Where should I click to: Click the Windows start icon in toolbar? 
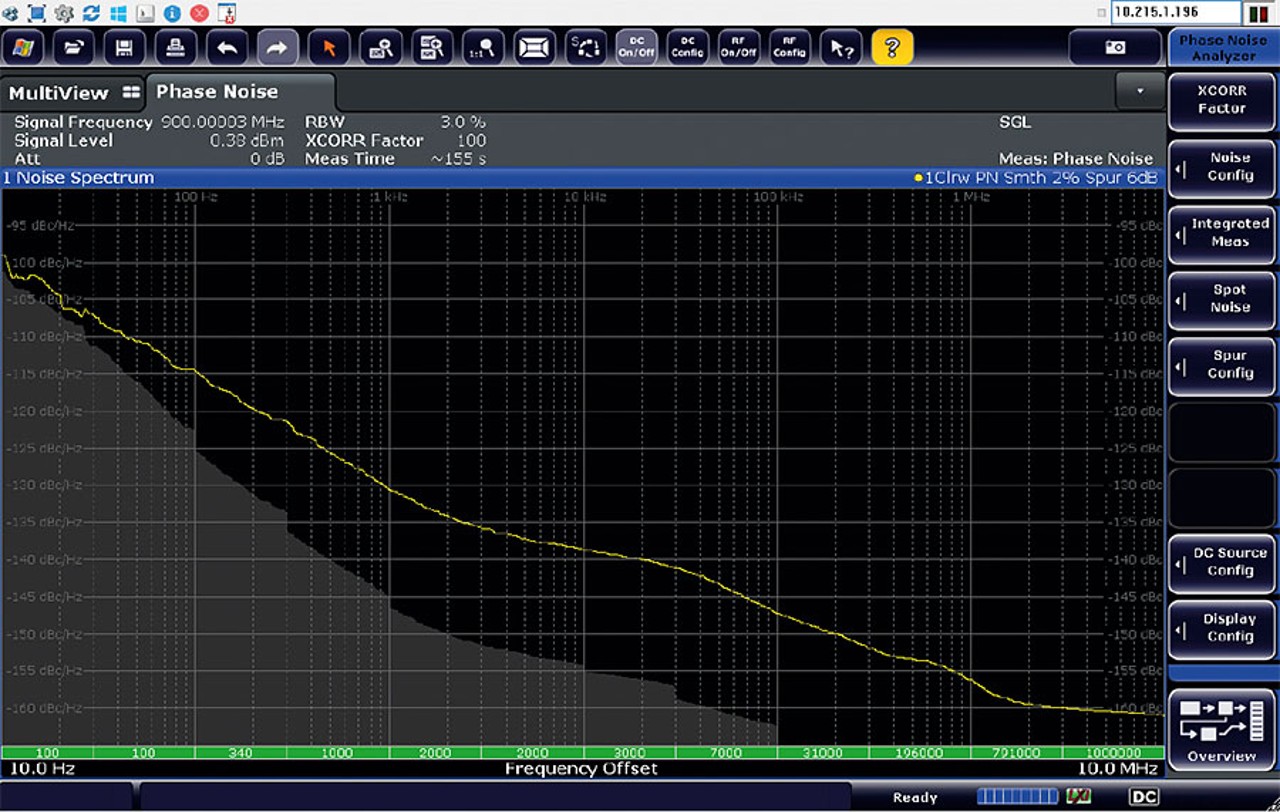[23, 47]
